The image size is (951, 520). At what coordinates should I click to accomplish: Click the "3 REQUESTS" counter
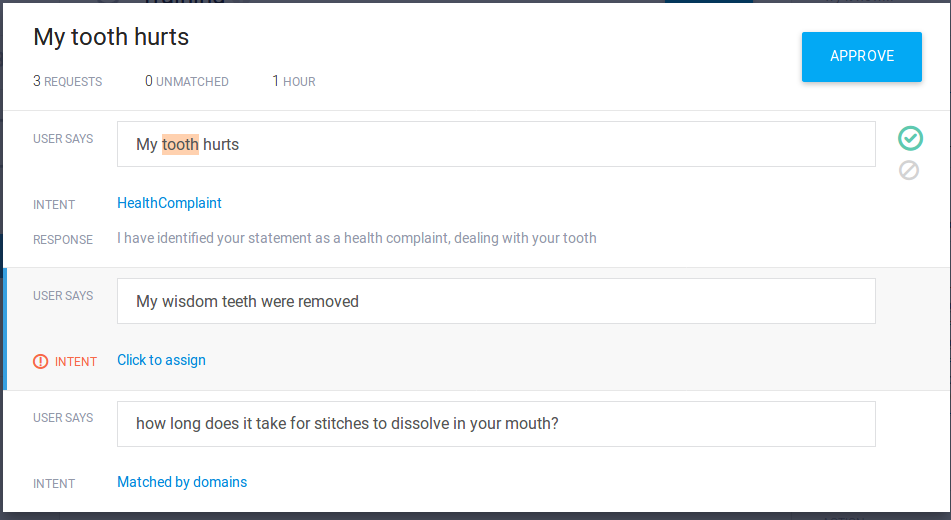[68, 81]
